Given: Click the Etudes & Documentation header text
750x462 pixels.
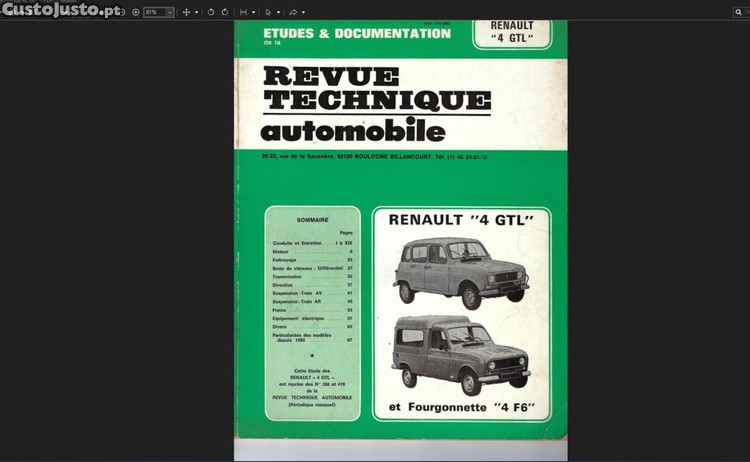Looking at the screenshot, I should [x=356, y=34].
